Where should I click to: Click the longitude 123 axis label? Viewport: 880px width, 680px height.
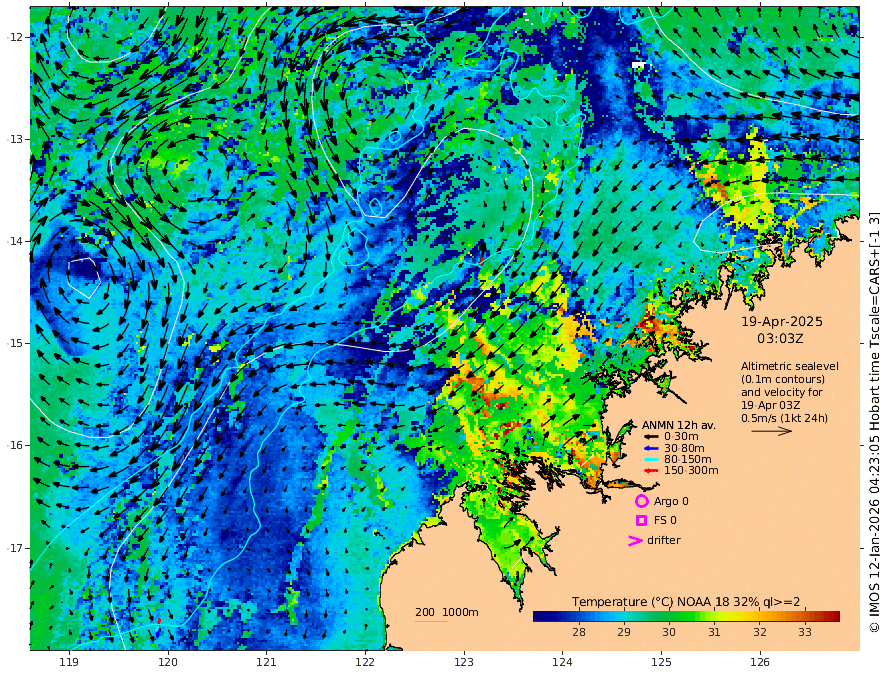click(464, 663)
